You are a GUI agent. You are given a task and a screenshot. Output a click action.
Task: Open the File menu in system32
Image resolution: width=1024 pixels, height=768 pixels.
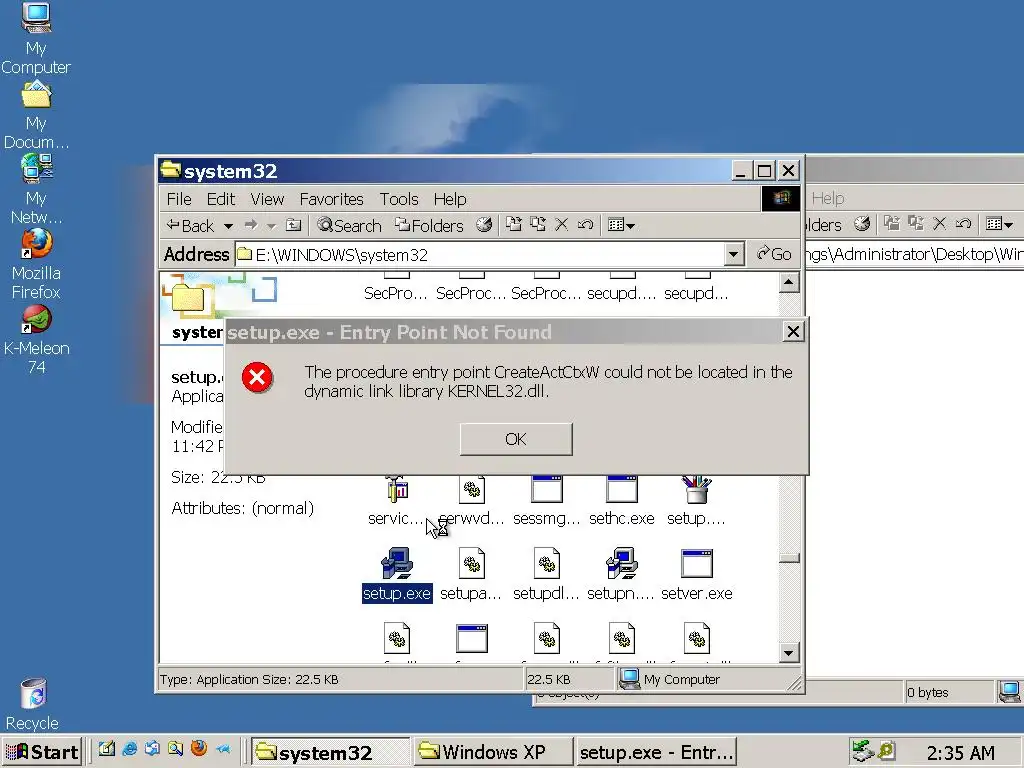(179, 199)
